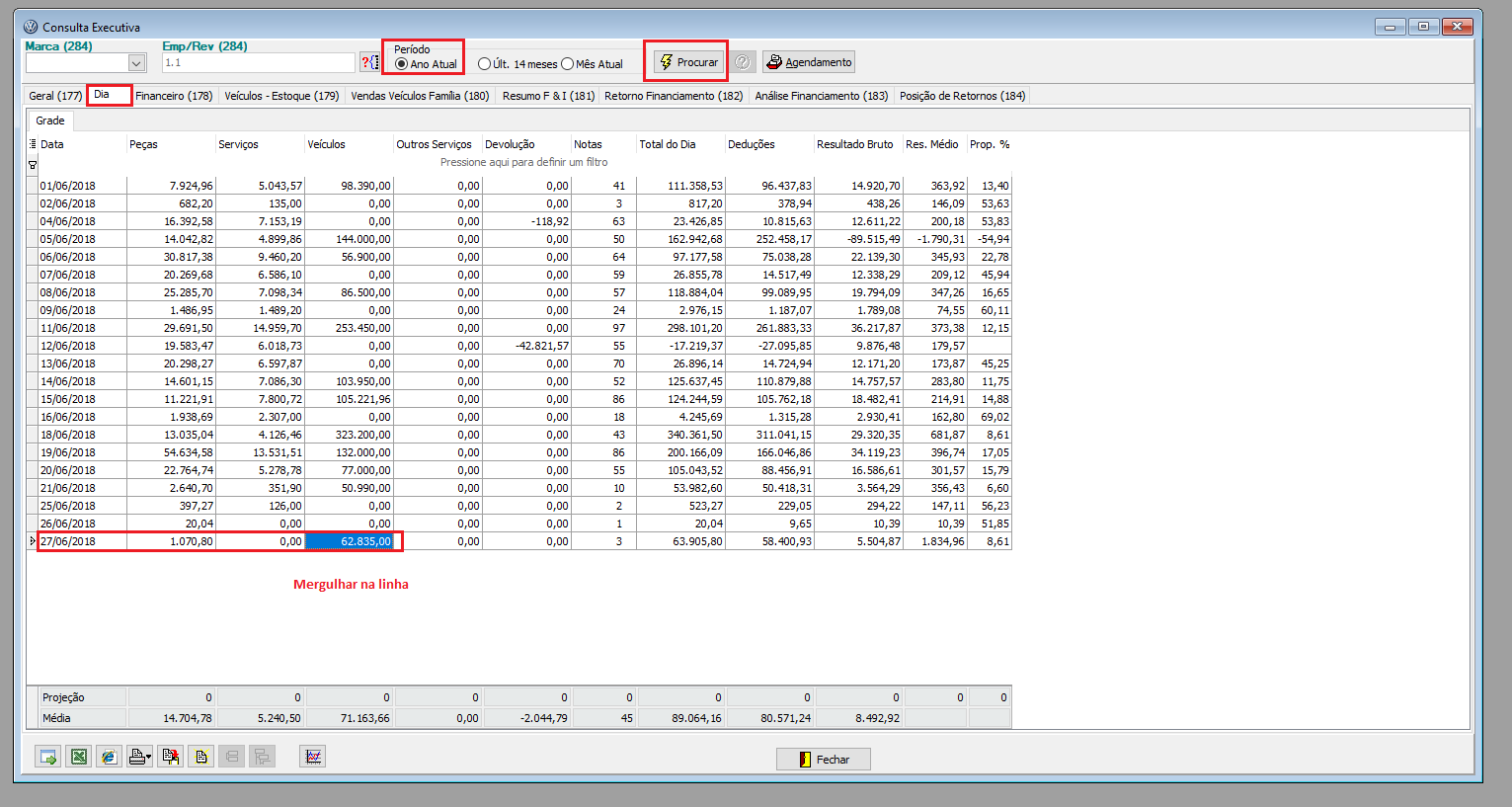The height and width of the screenshot is (807, 1512).
Task: Click the Res. Médio column header
Action: pyautogui.click(x=935, y=144)
